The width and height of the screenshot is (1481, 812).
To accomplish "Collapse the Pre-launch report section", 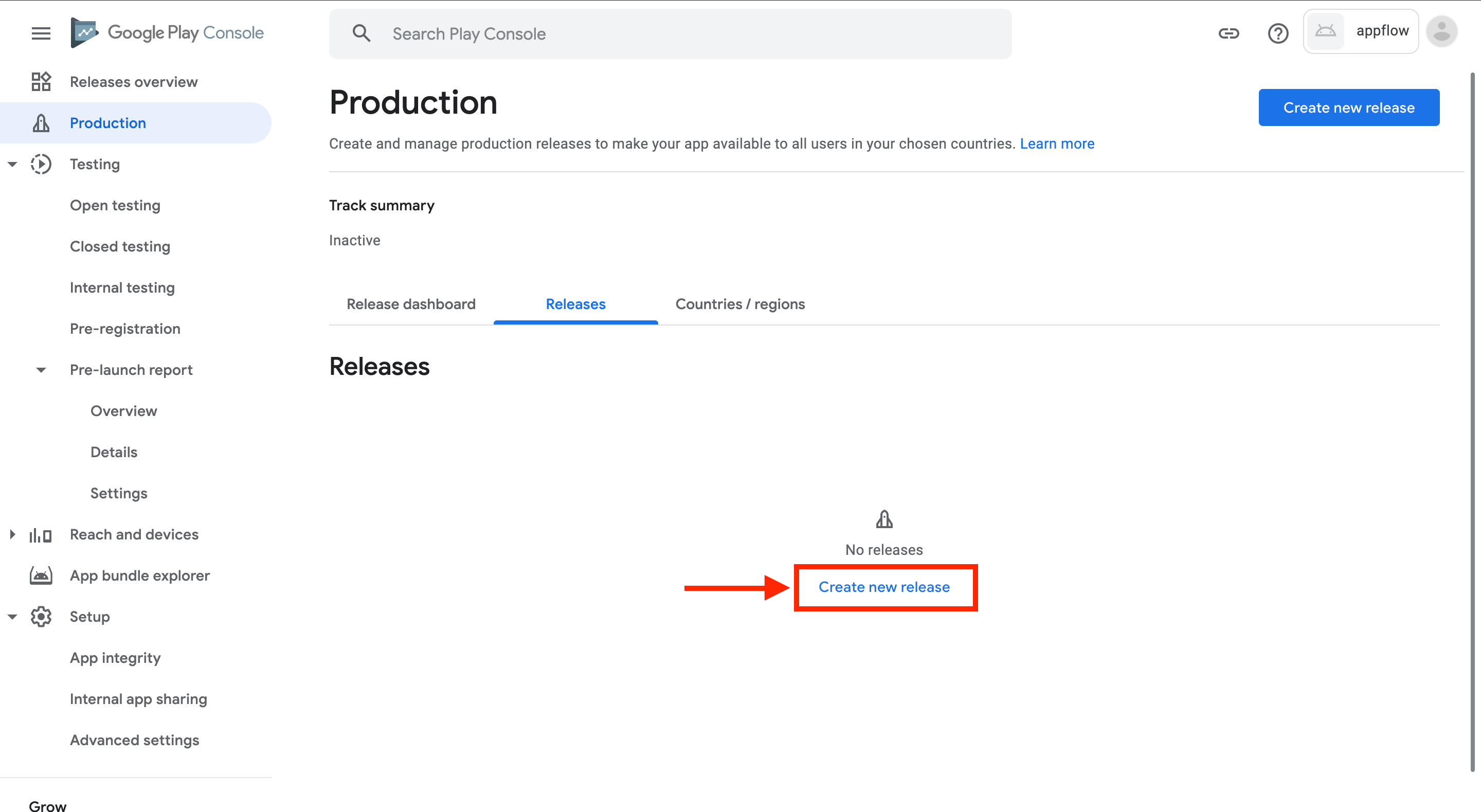I will click(40, 370).
